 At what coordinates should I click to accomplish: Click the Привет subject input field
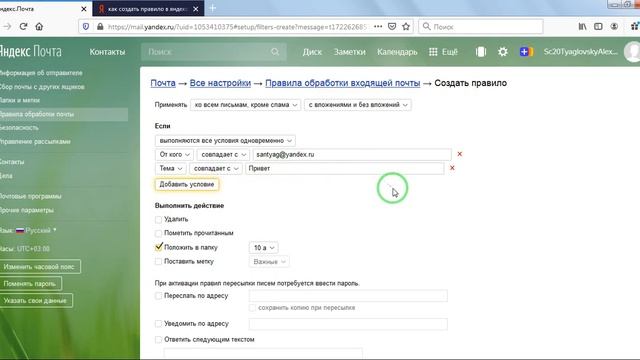point(344,169)
